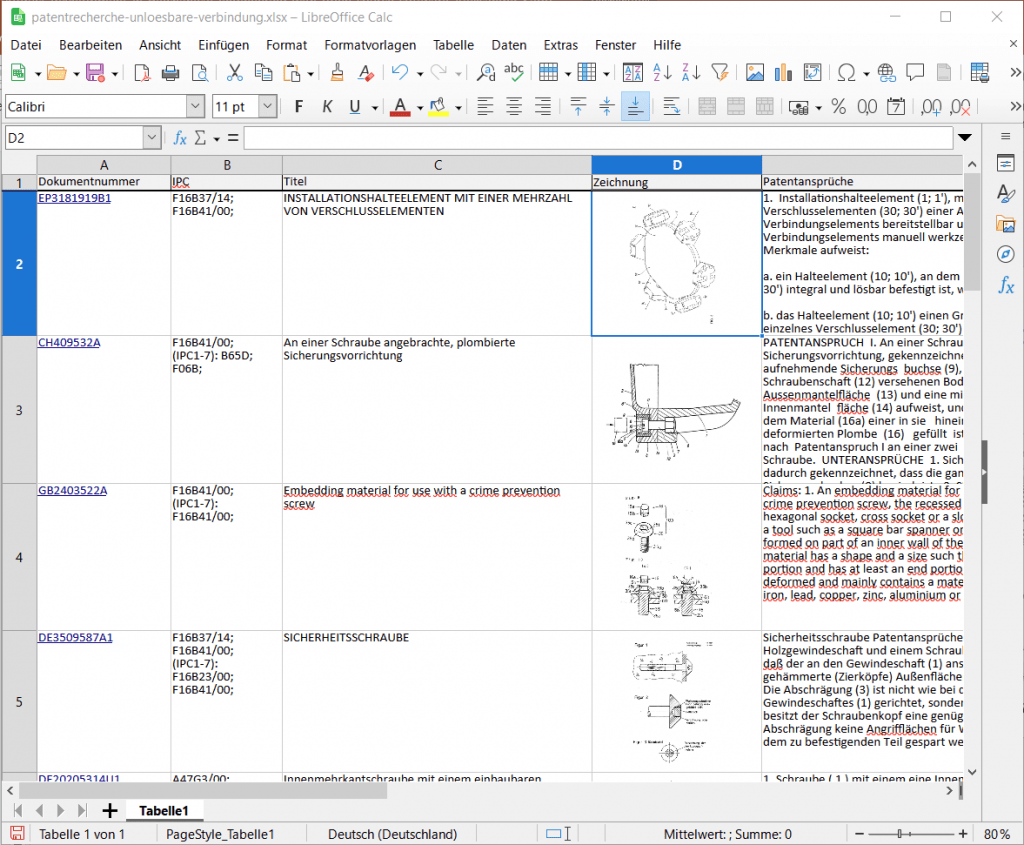
Task: Expand the Name Box dropdown for D2
Action: (x=152, y=138)
